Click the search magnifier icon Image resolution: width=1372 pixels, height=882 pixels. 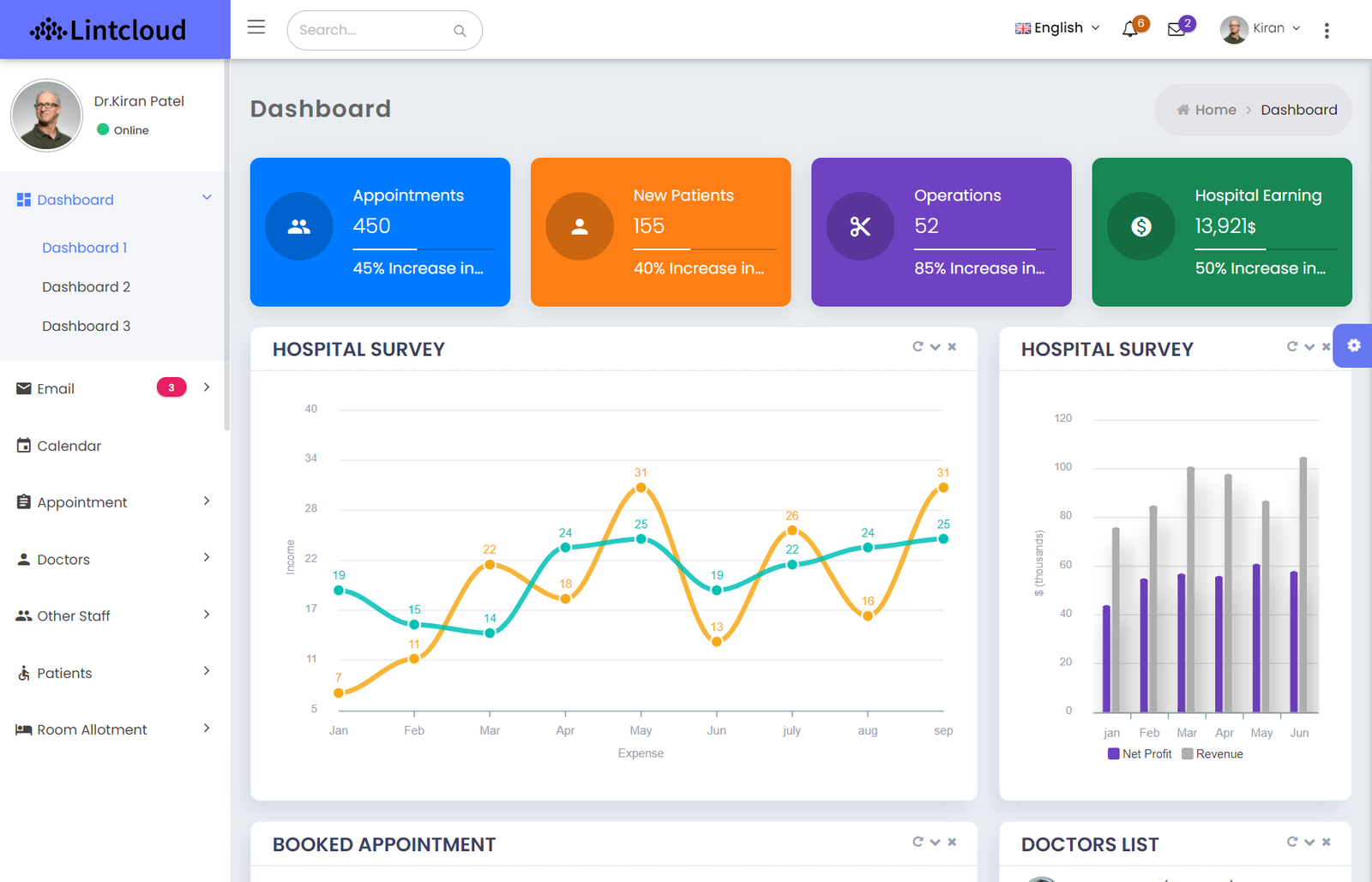pyautogui.click(x=460, y=31)
